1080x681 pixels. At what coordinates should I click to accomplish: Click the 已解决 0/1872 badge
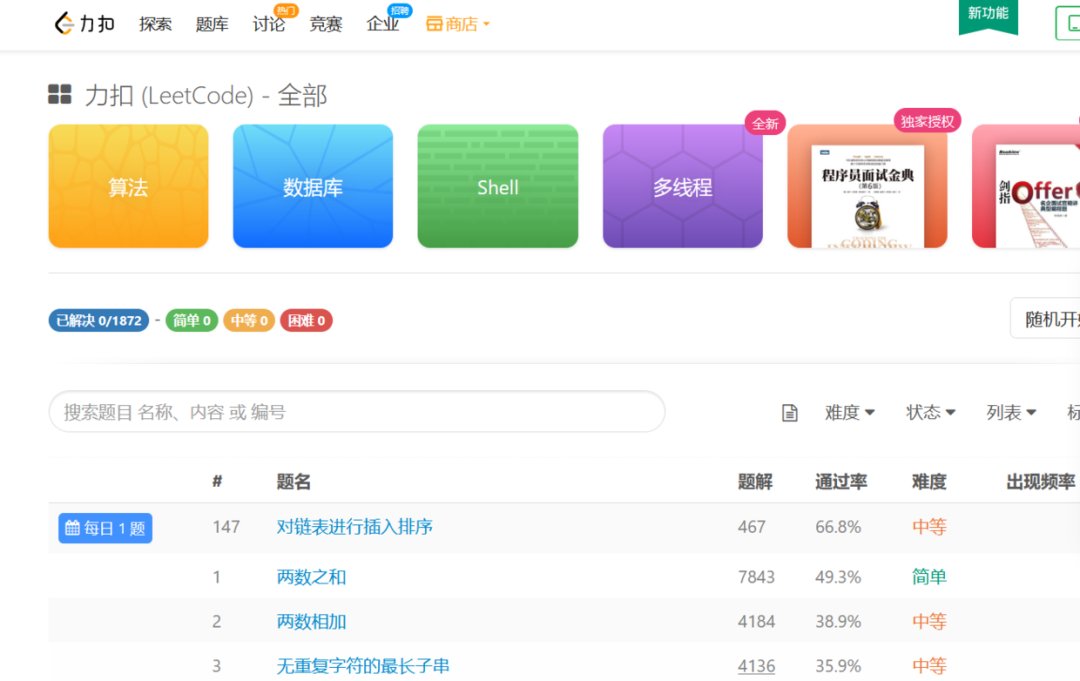pos(98,320)
